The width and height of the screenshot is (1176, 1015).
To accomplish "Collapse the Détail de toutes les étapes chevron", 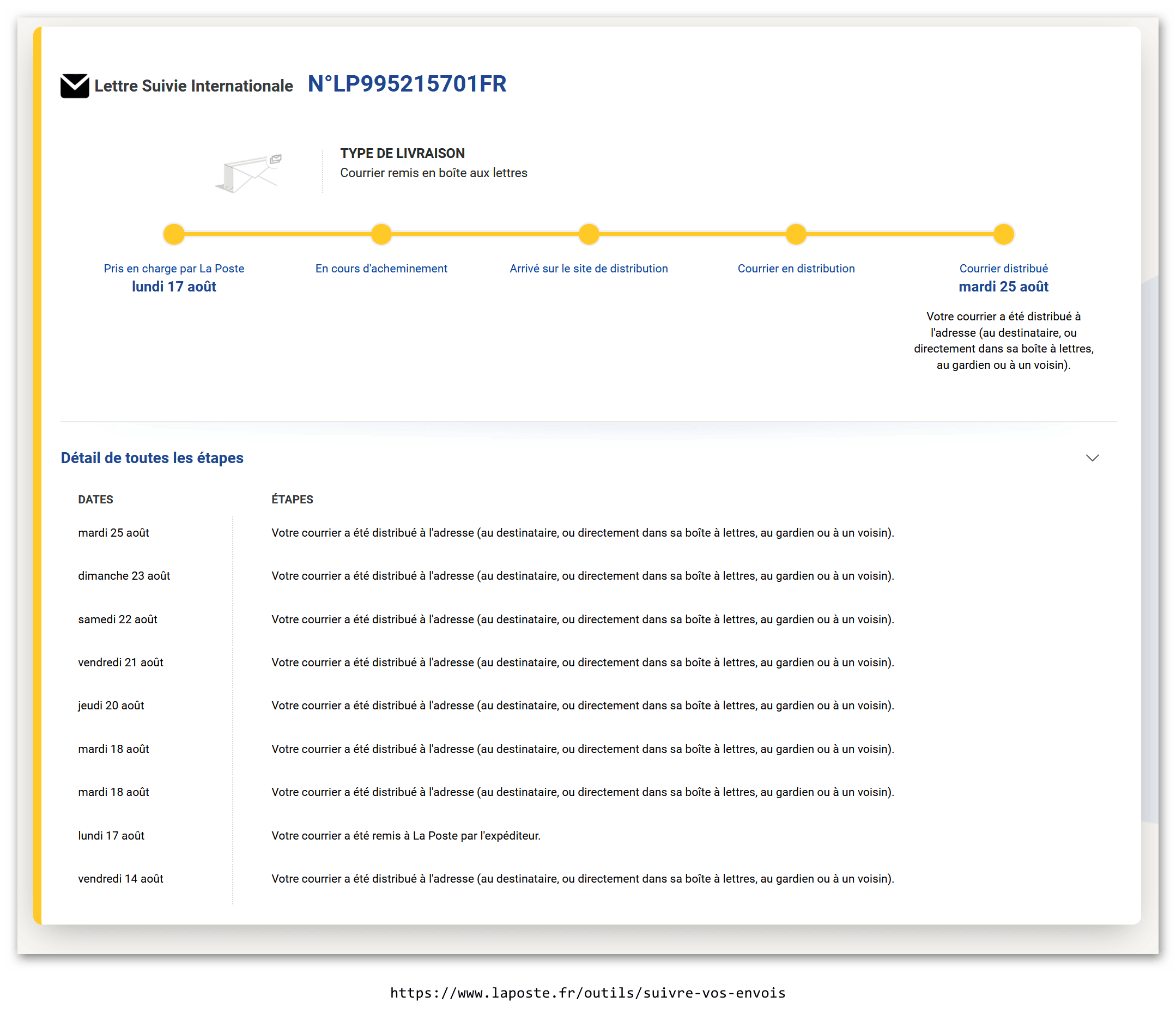I will [1092, 458].
